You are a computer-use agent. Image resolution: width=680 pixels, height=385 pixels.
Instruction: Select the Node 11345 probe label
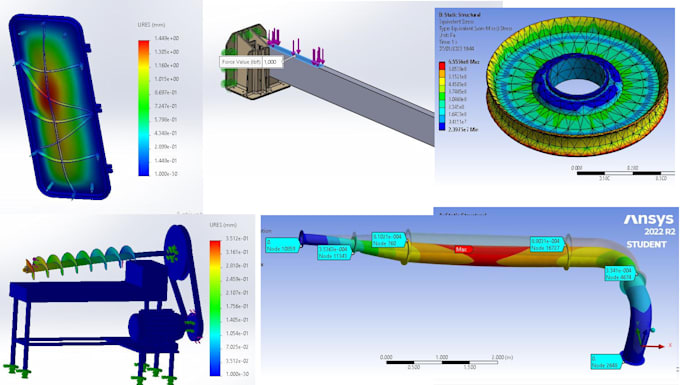(333, 252)
